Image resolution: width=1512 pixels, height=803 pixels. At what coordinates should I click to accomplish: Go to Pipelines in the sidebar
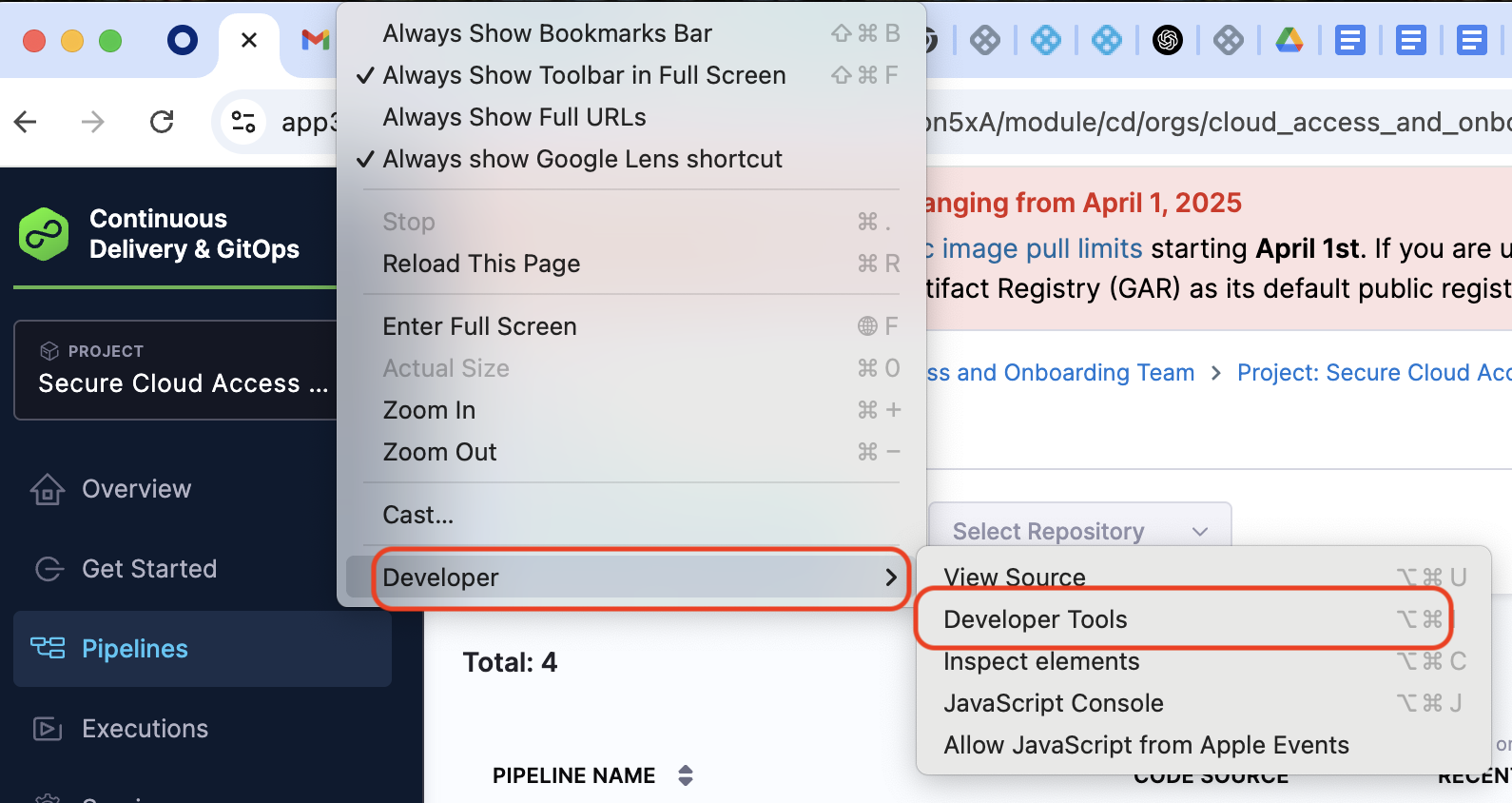[x=135, y=649]
